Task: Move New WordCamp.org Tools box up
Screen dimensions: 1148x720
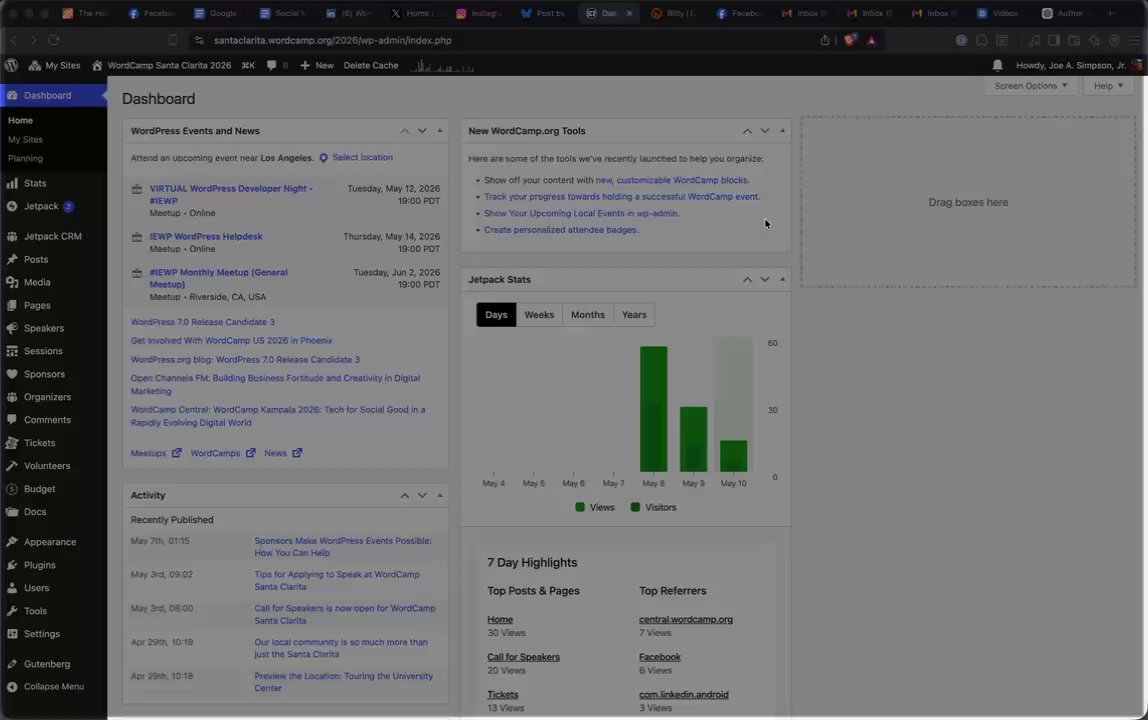Action: tap(747, 131)
